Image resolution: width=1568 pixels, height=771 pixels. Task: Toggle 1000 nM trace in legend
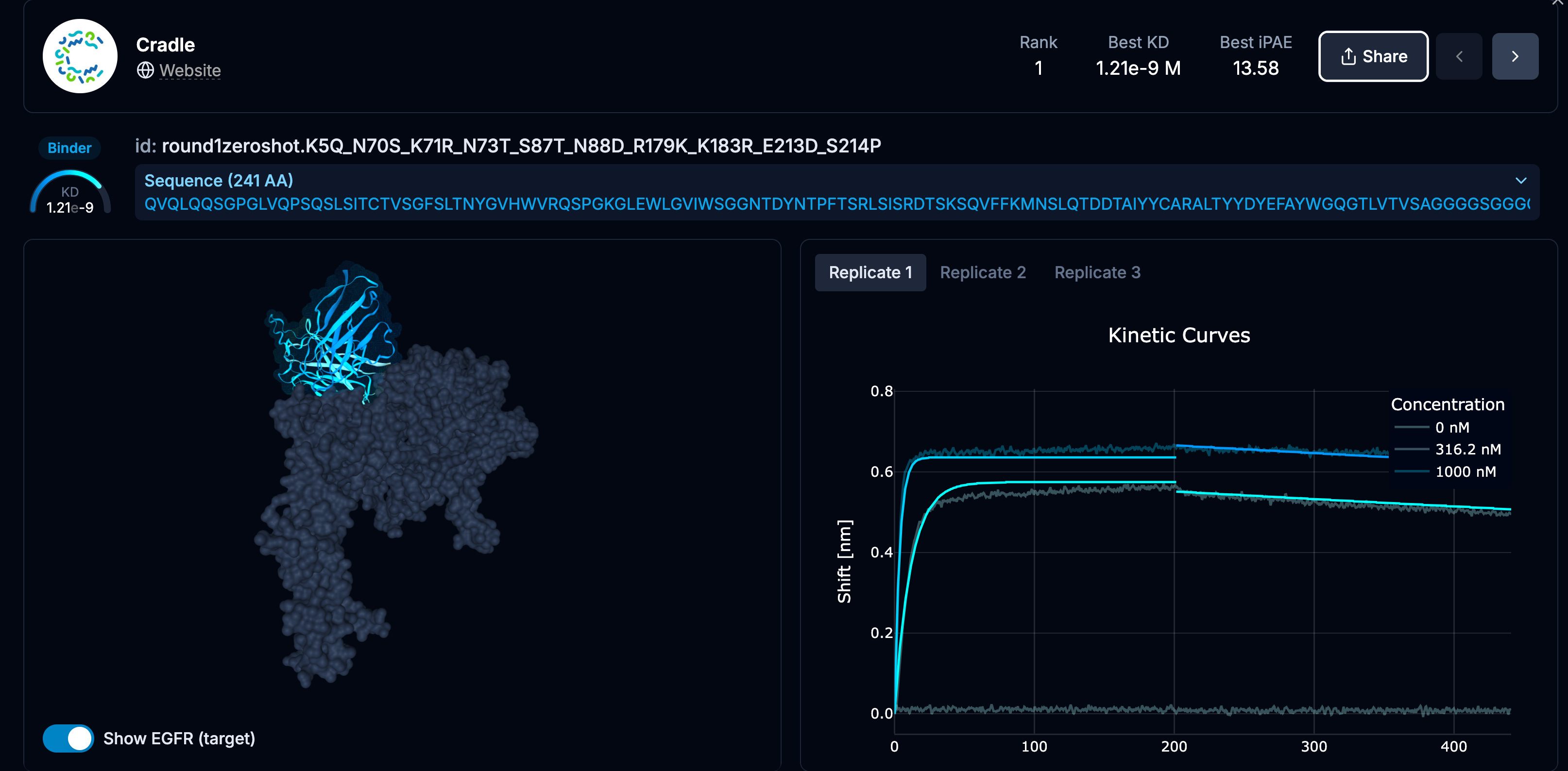tap(1465, 471)
